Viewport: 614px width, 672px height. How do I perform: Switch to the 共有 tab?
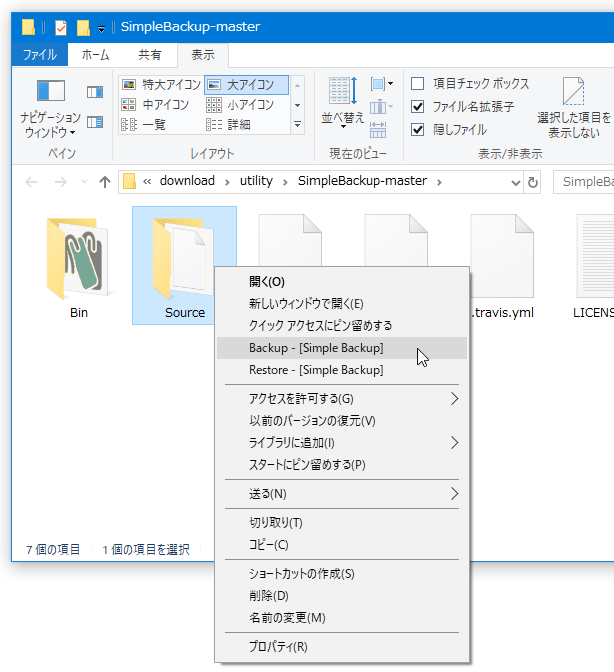coord(150,55)
